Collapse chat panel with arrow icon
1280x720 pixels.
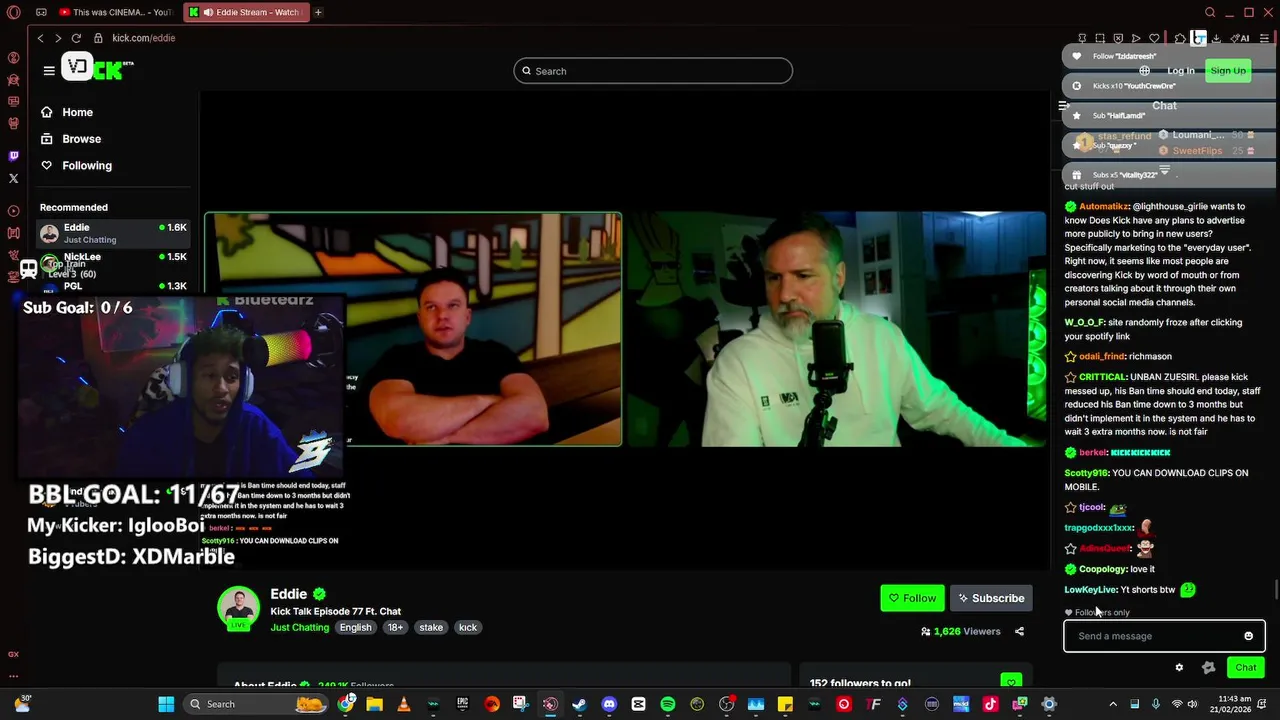[x=1064, y=105]
